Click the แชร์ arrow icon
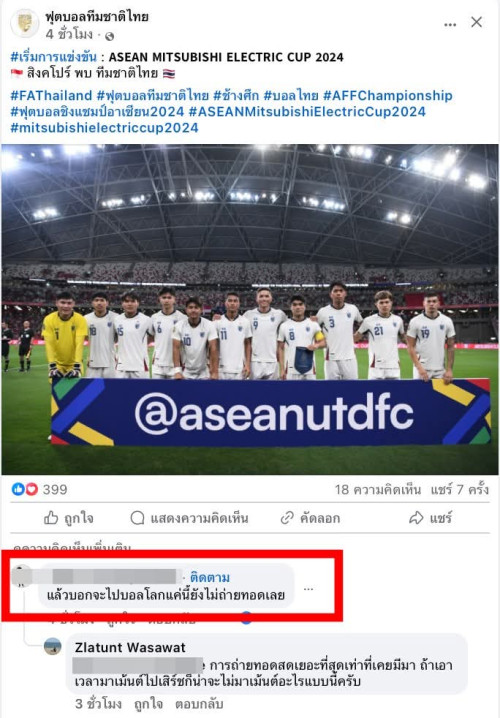 pos(416,518)
